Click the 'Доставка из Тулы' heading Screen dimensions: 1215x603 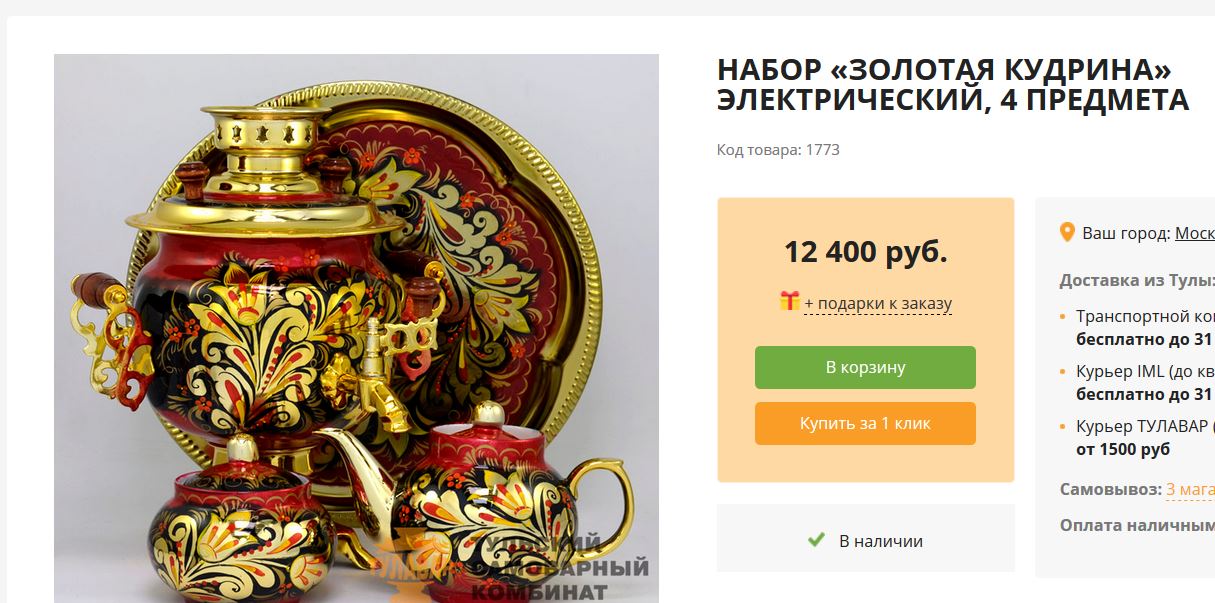coord(1137,280)
